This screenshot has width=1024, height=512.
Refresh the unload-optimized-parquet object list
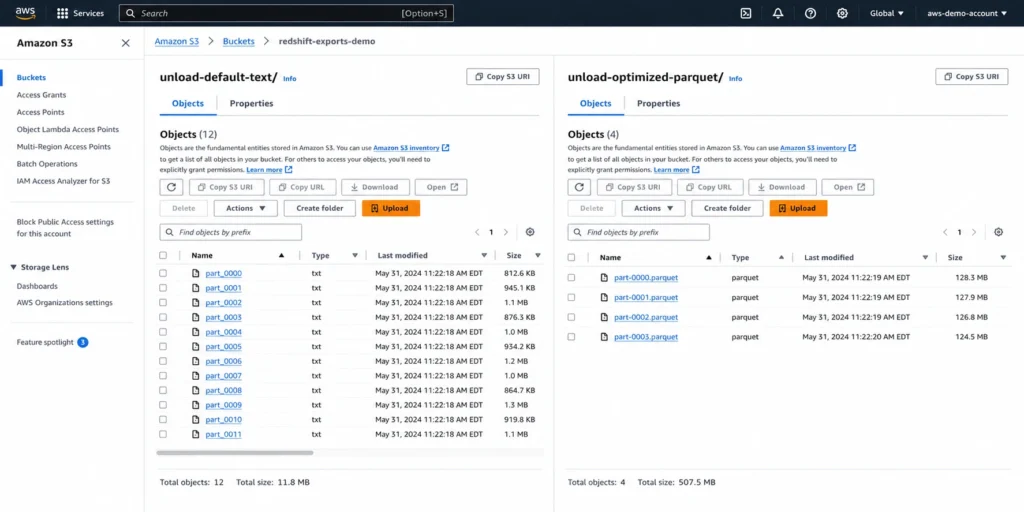click(x=579, y=187)
